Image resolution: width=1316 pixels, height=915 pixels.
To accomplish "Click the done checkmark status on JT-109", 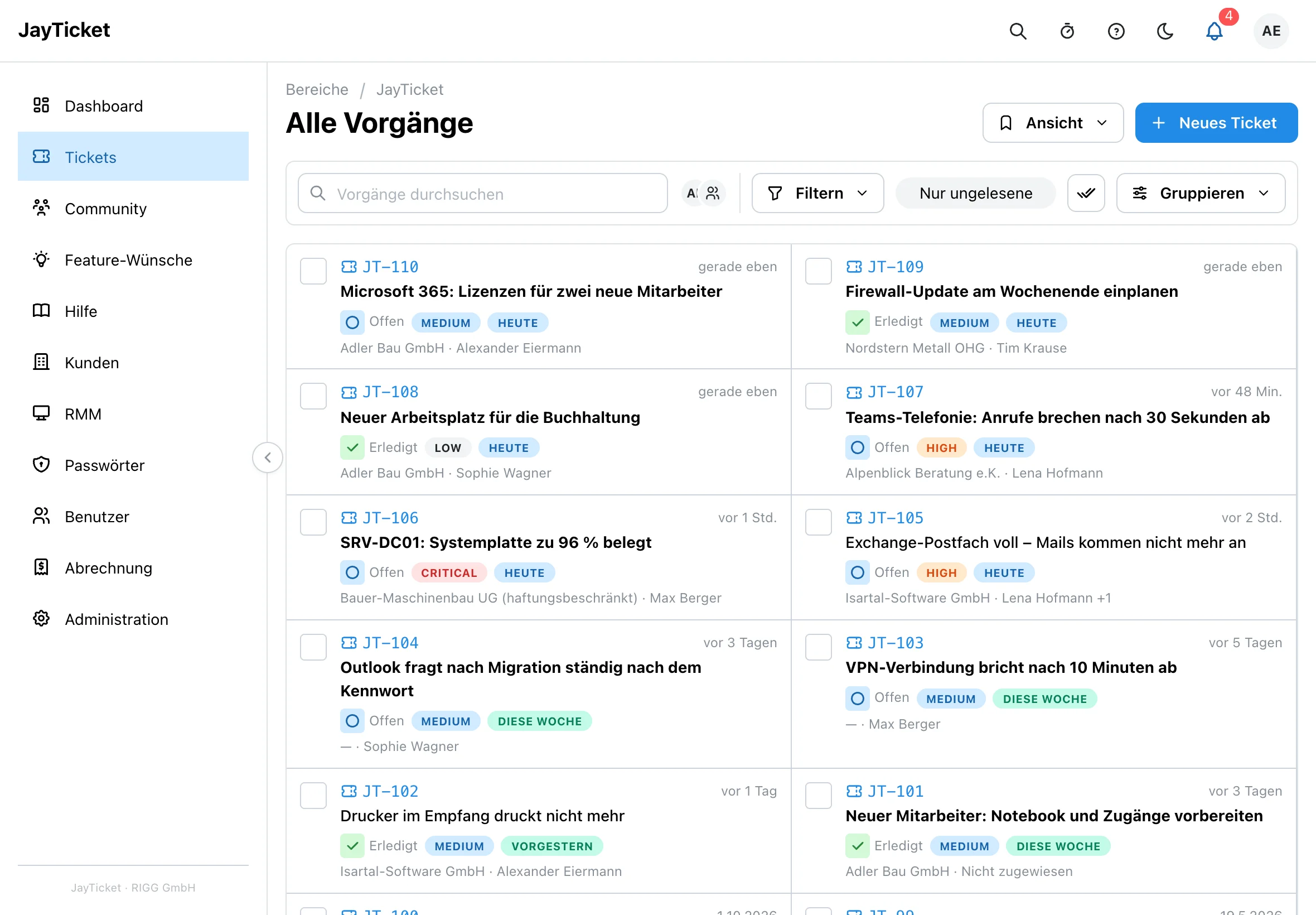I will [858, 322].
